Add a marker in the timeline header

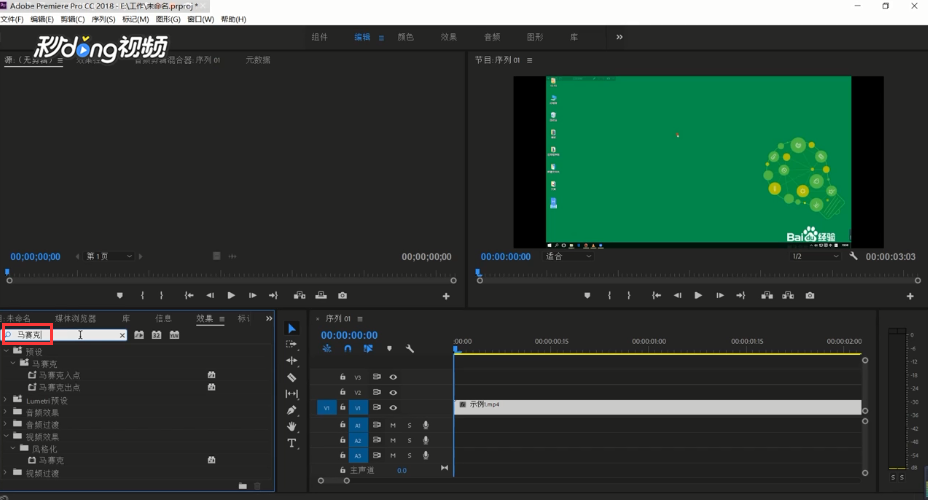[x=389, y=349]
